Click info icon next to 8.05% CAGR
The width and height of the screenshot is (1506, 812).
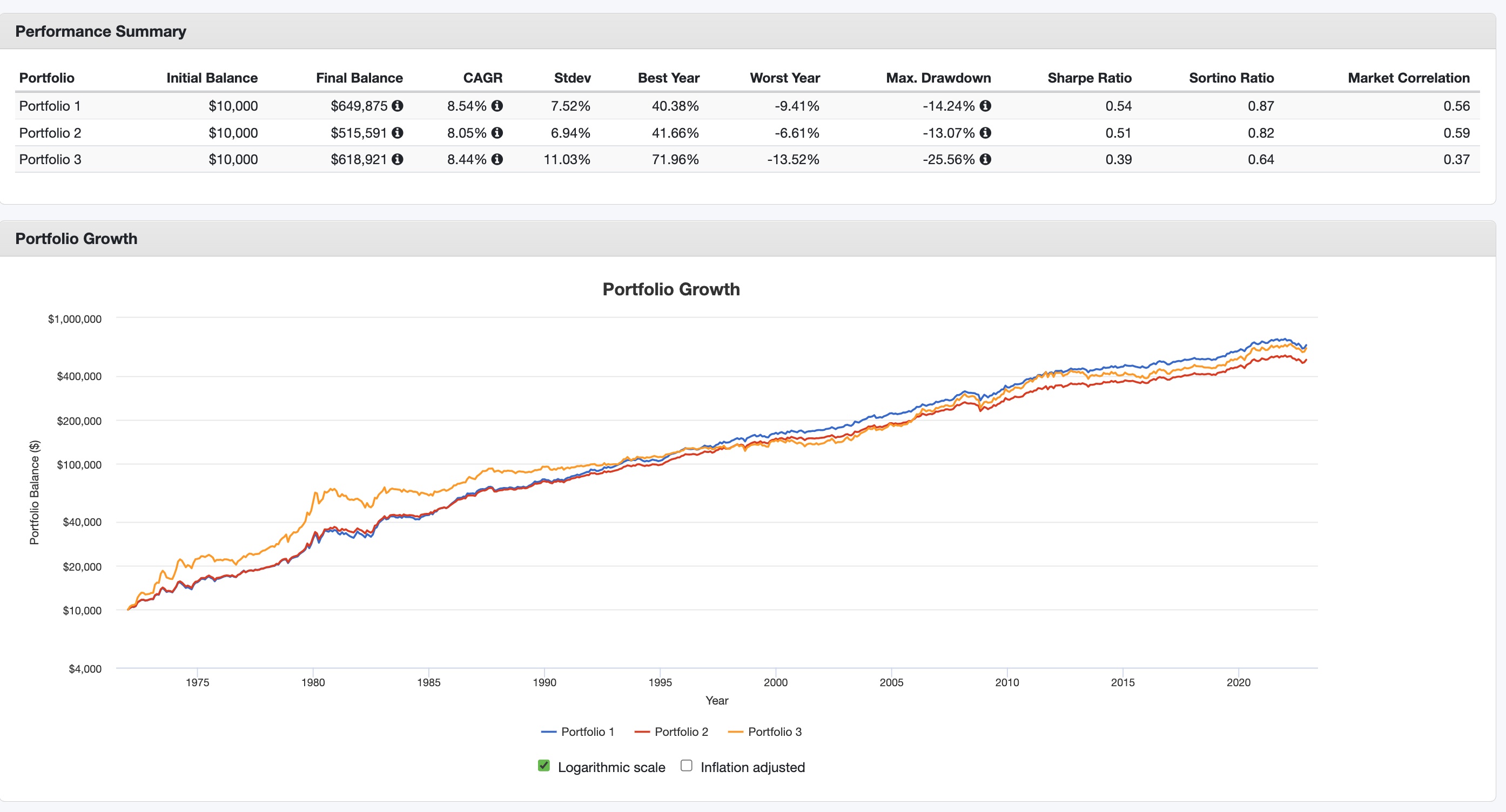(x=497, y=133)
